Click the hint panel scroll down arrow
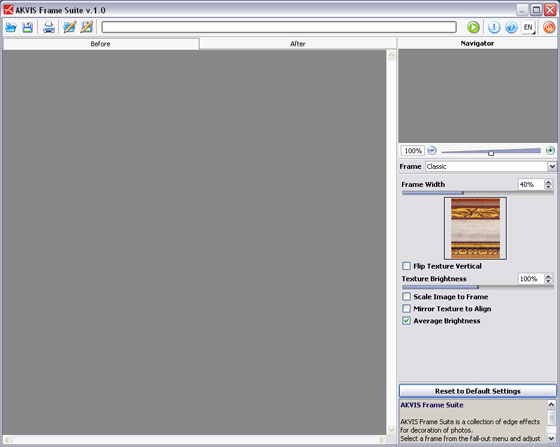 (551, 437)
